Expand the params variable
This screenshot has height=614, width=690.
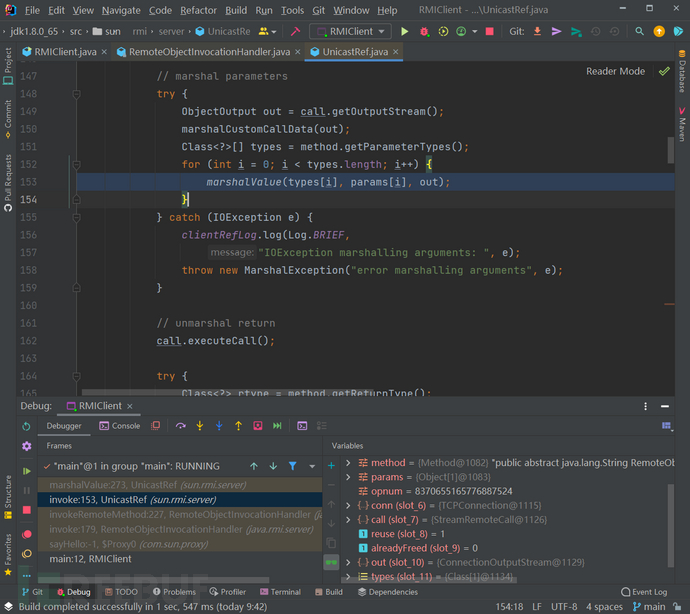pos(348,477)
